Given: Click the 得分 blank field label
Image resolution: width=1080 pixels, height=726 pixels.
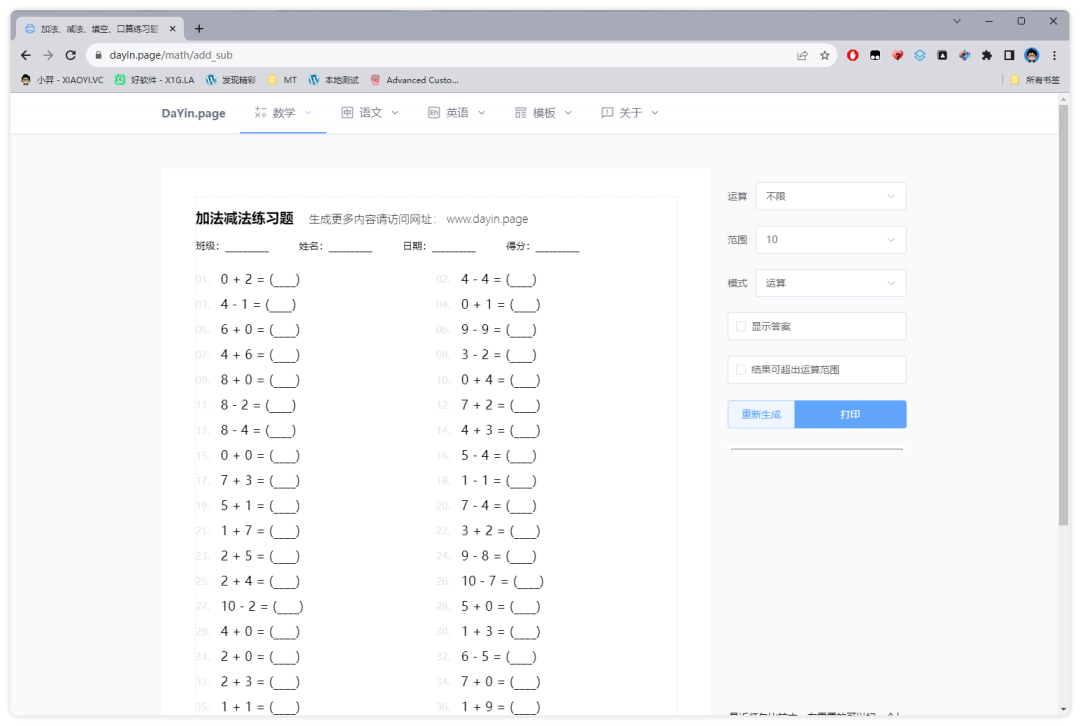Looking at the screenshot, I should pos(518,246).
